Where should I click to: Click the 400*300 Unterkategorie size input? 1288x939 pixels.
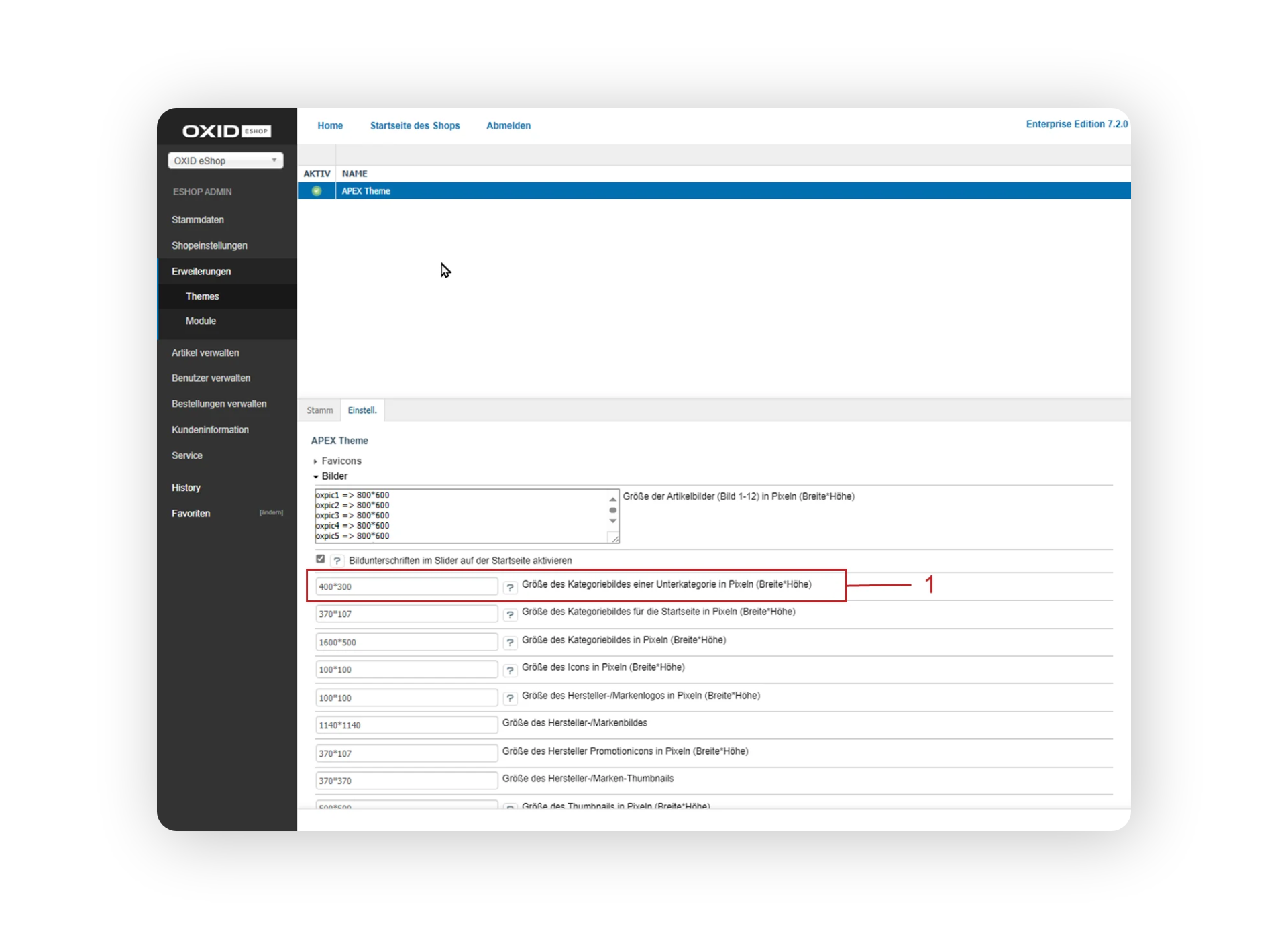(406, 587)
